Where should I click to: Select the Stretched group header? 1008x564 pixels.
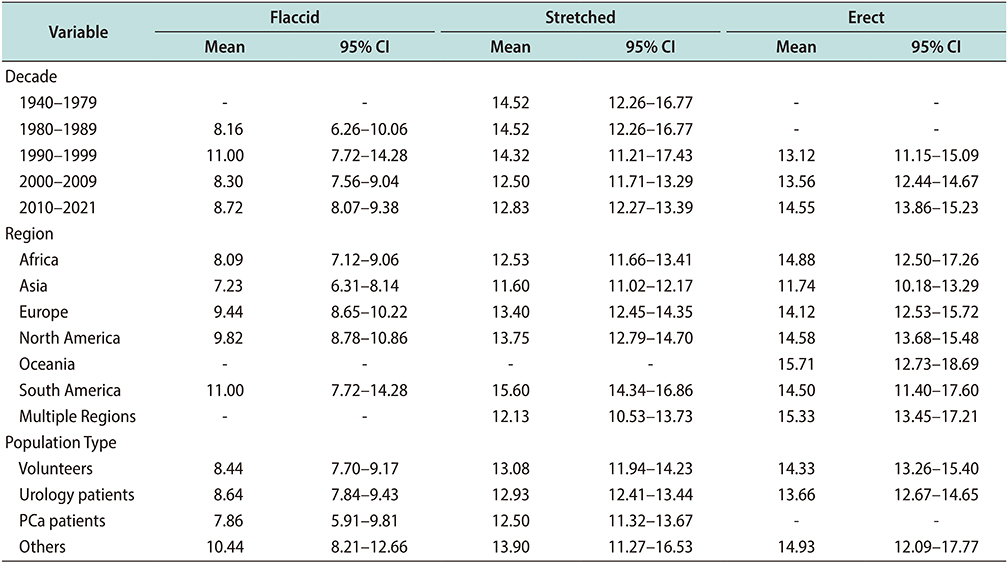(580, 17)
